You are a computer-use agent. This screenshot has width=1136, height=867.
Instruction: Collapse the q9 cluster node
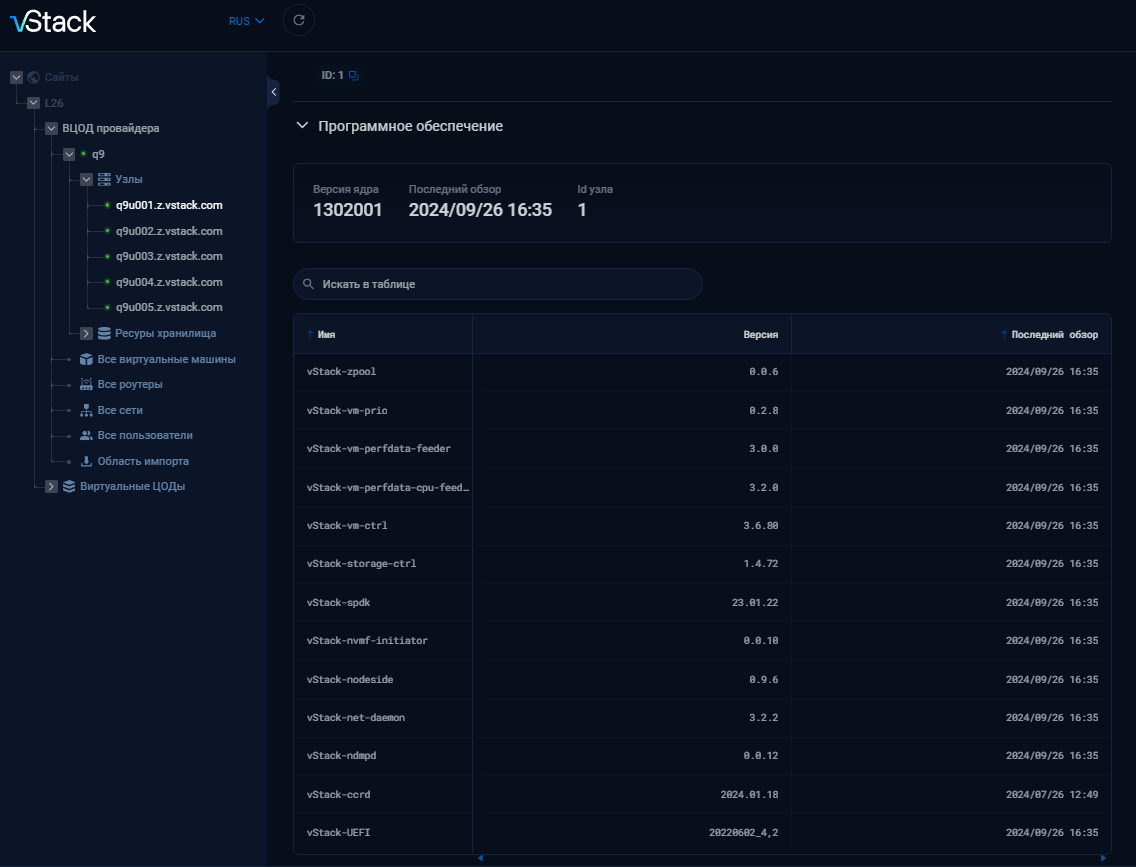(69, 154)
